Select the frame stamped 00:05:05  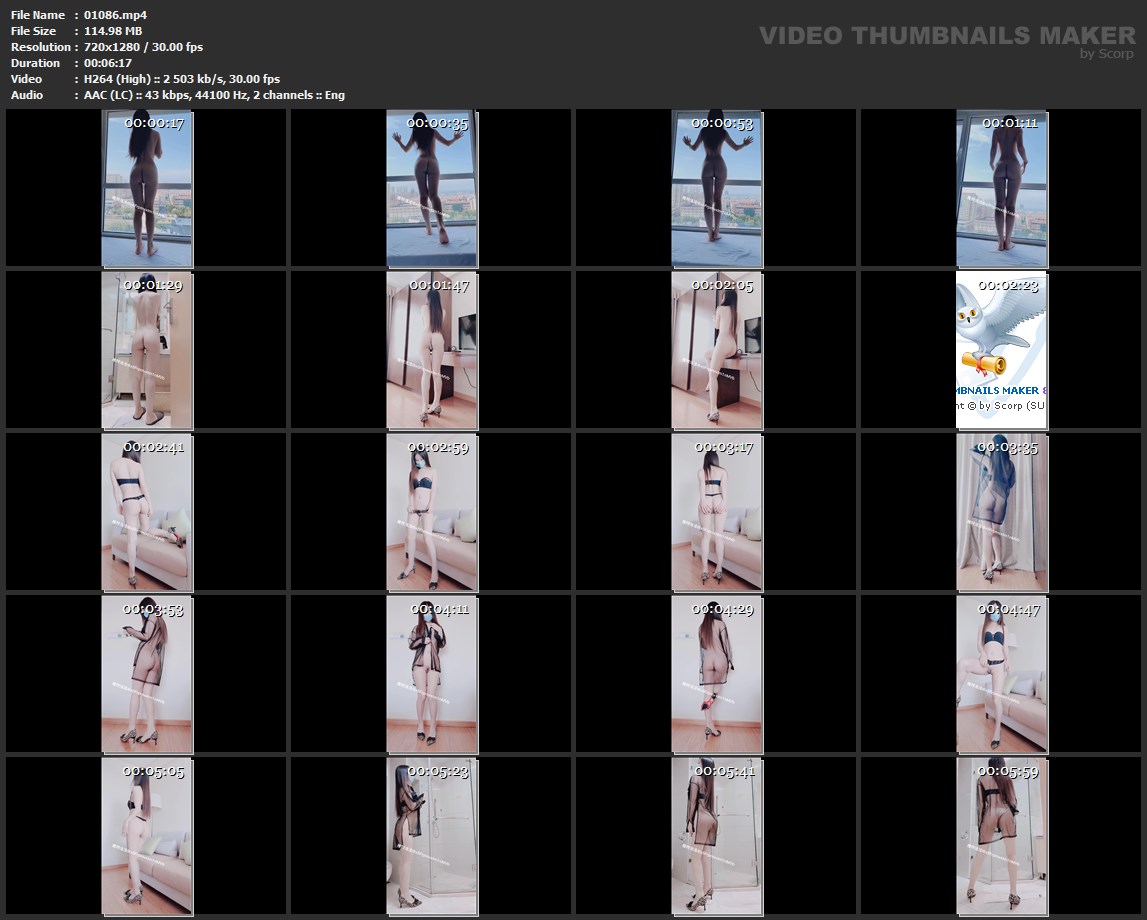pyautogui.click(x=147, y=836)
